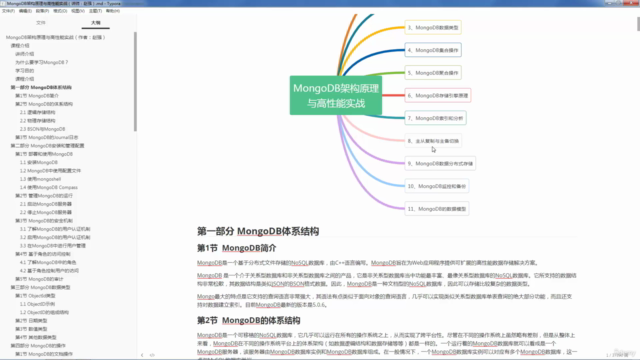Open outline item 2.2 停止MongoDB服务器
640x360 pixels.
tap(46, 212)
